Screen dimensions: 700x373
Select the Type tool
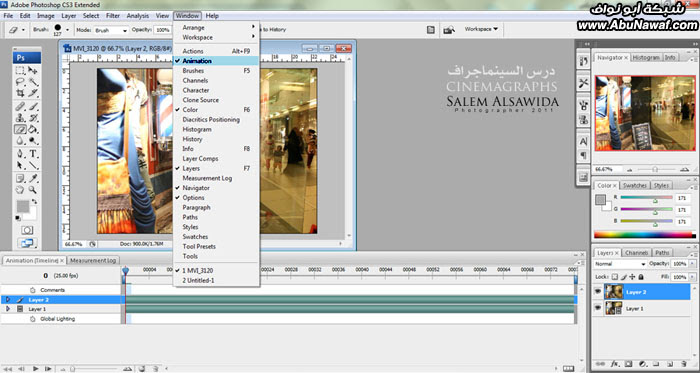[33, 154]
